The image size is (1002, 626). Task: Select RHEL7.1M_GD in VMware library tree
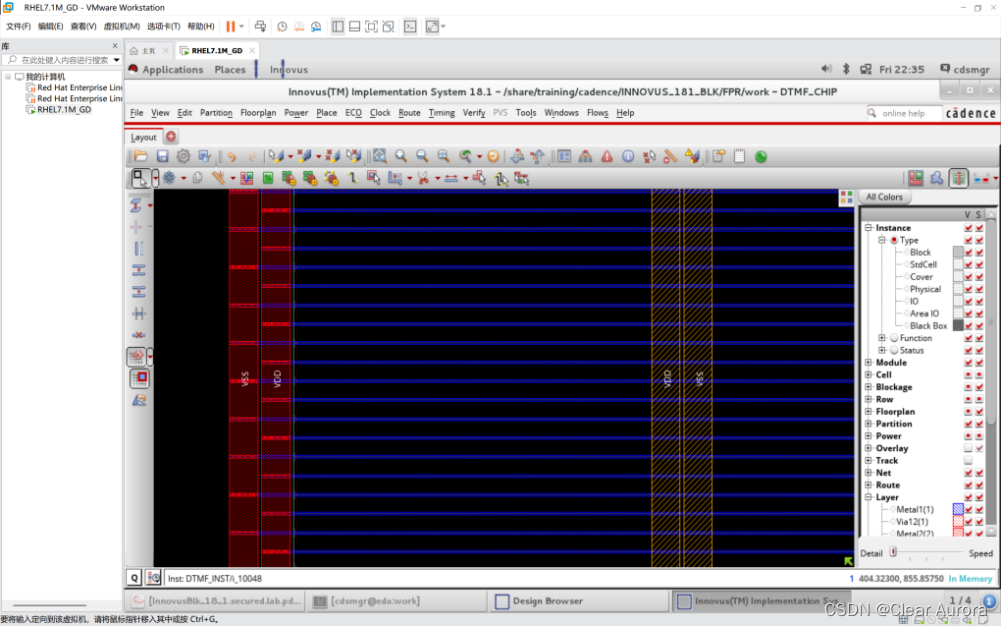(x=64, y=109)
